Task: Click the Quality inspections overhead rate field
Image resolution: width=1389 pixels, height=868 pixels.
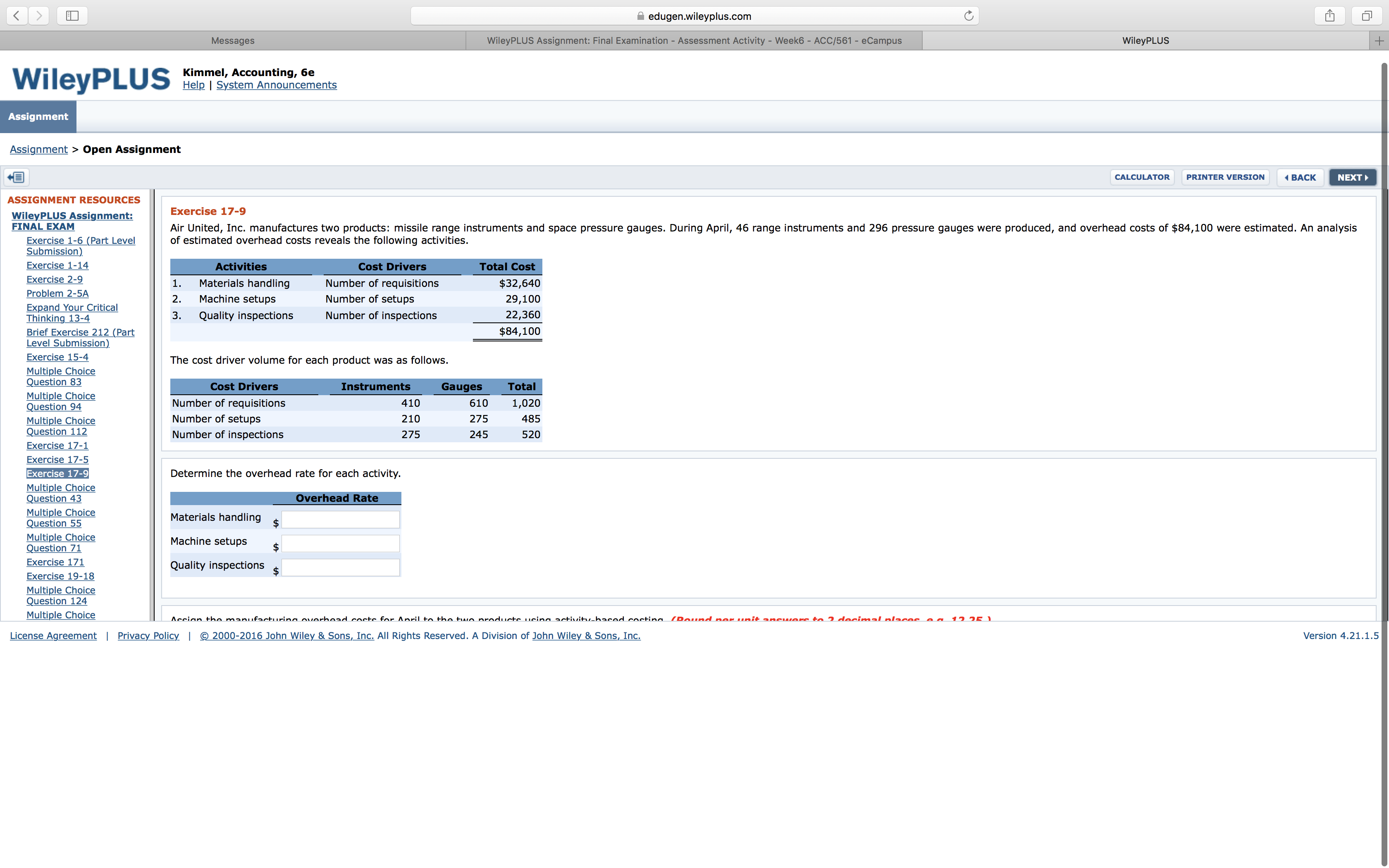Action: click(340, 568)
